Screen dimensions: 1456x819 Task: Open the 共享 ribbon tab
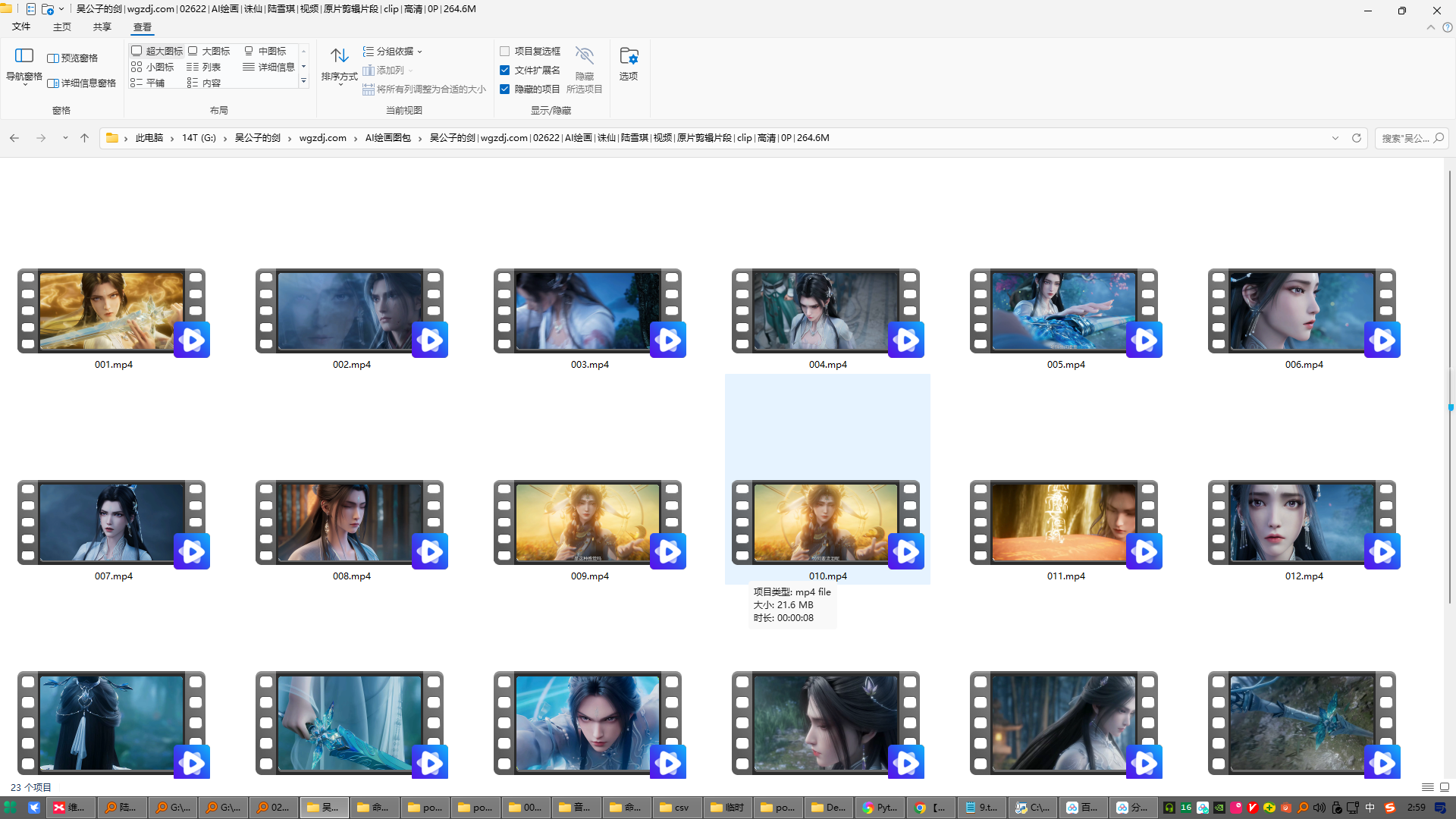coord(102,27)
